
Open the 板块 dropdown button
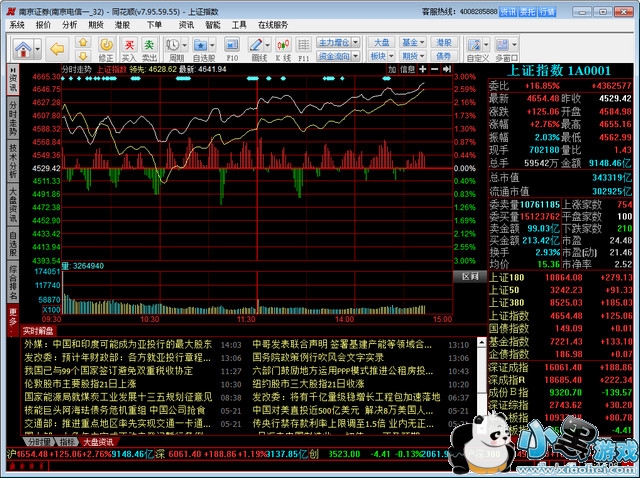(x=382, y=56)
